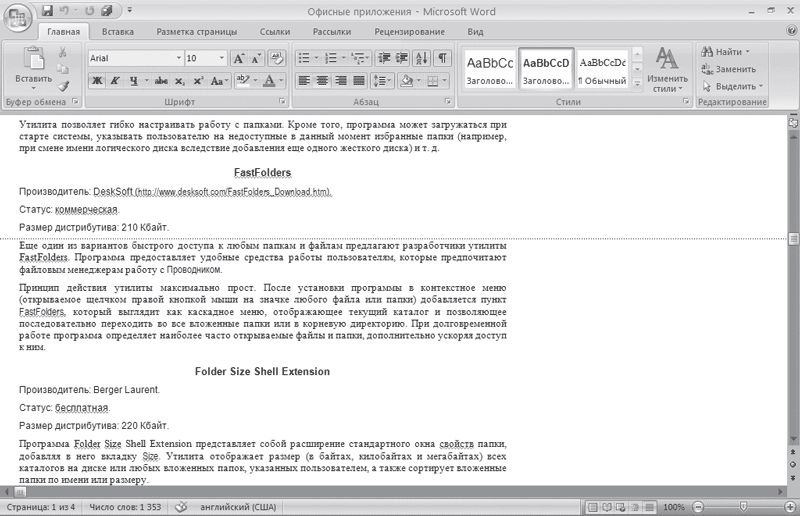Screen dimensions: 800x516
Task: Click the paragraph shading bucket icon
Action: click(x=407, y=81)
